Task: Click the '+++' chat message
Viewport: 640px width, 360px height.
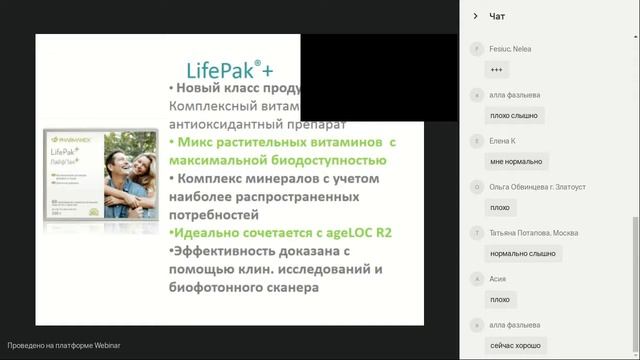Action: pyautogui.click(x=497, y=70)
